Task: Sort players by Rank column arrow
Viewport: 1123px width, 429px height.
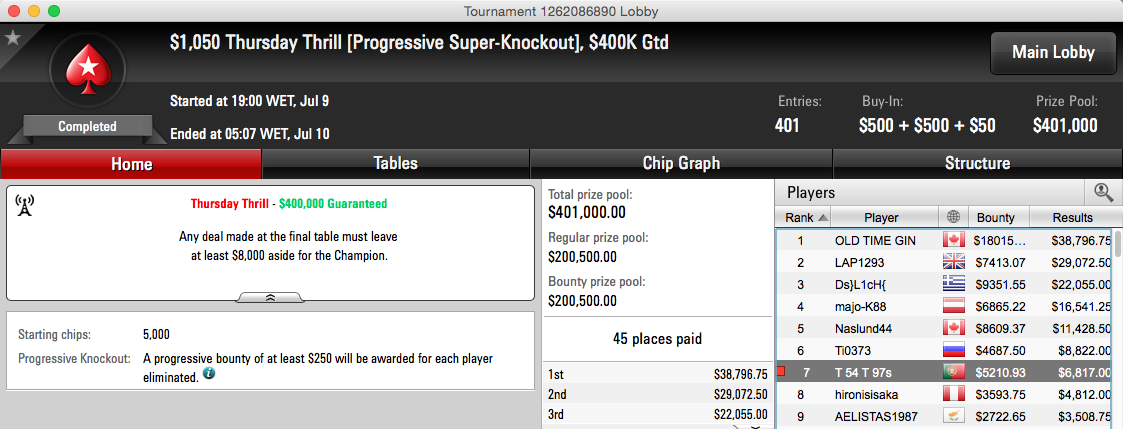Action: point(822,218)
